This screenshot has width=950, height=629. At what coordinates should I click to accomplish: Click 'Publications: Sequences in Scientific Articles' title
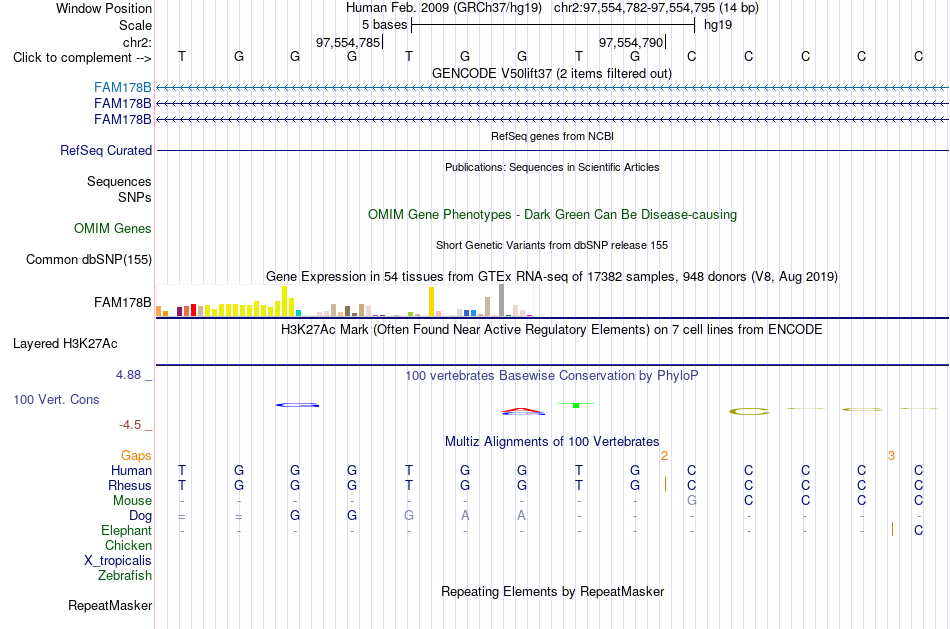[552, 167]
